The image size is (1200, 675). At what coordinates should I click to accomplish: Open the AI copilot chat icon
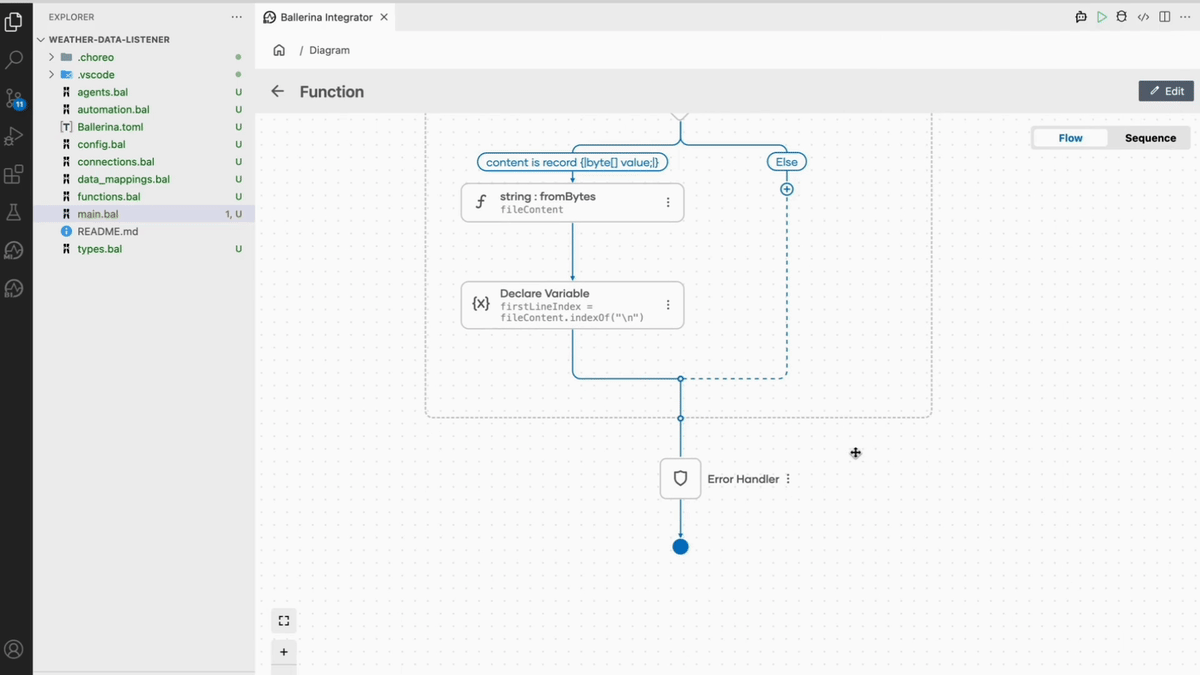click(1081, 17)
